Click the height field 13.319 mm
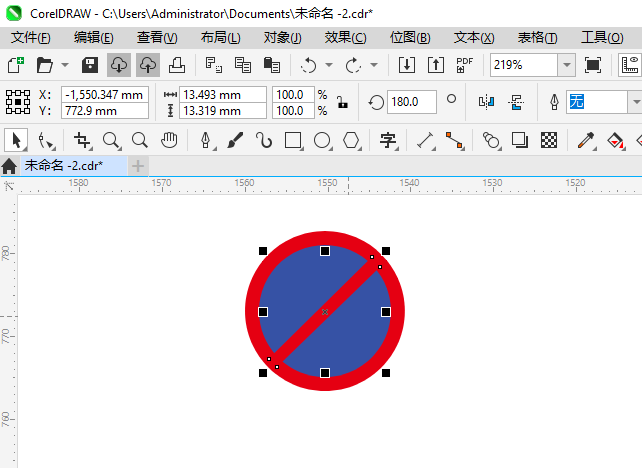642x468 pixels. click(223, 111)
